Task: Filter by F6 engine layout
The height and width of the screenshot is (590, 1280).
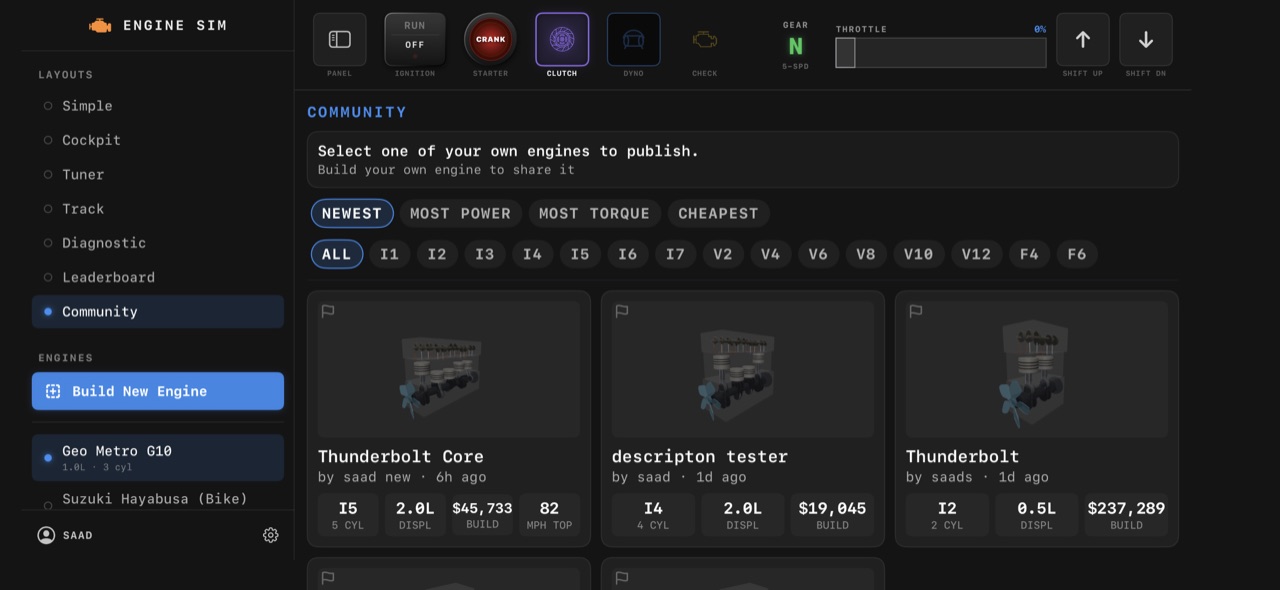Action: pyautogui.click(x=1077, y=254)
